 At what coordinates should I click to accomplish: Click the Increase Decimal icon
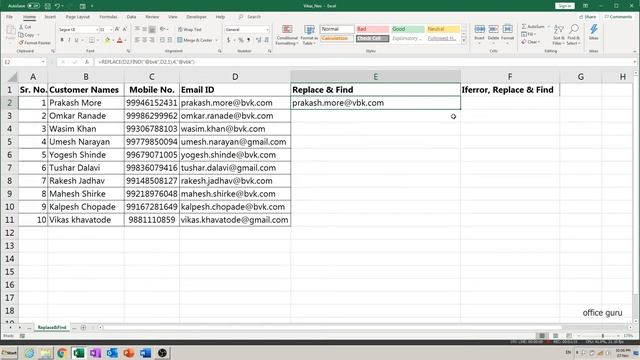point(258,40)
